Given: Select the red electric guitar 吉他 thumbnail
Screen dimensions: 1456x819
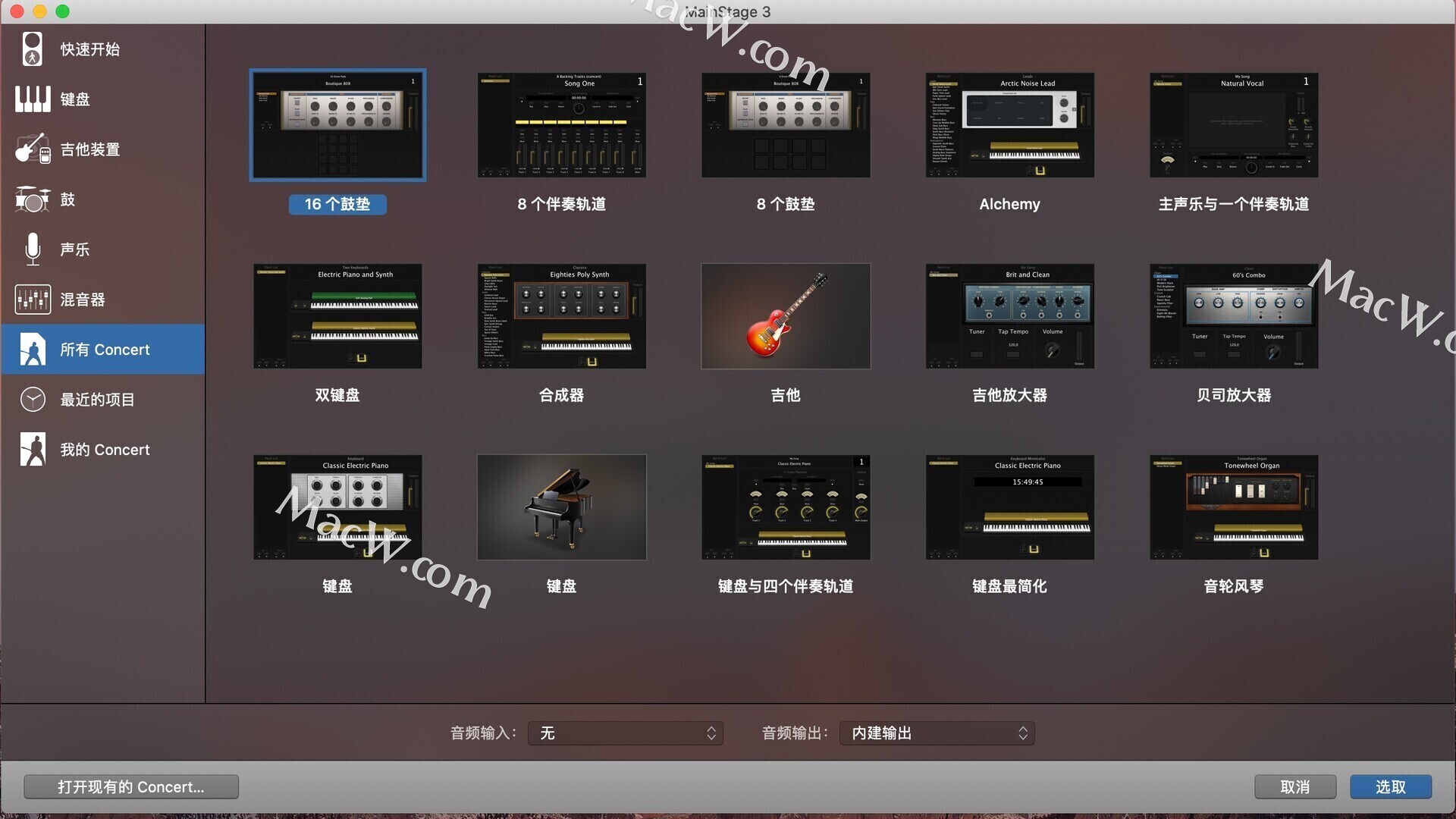Looking at the screenshot, I should pos(786,316).
